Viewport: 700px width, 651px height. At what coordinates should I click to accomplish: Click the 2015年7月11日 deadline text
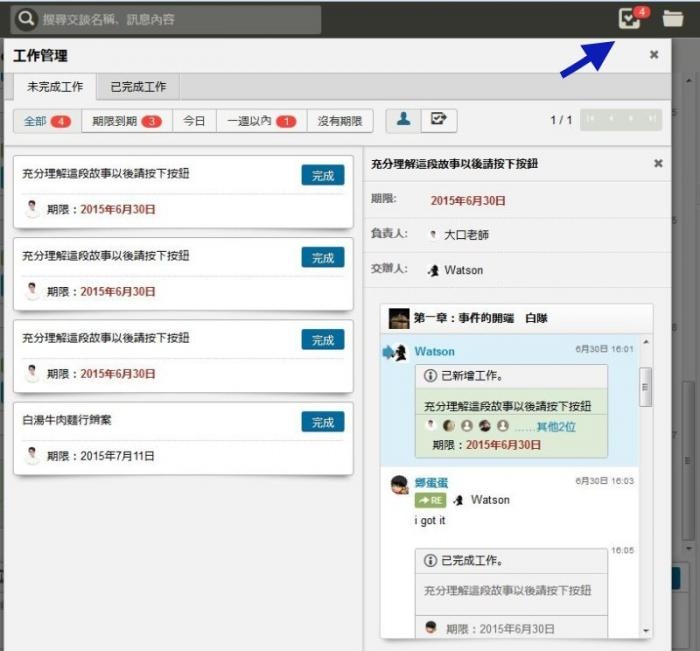coord(117,456)
